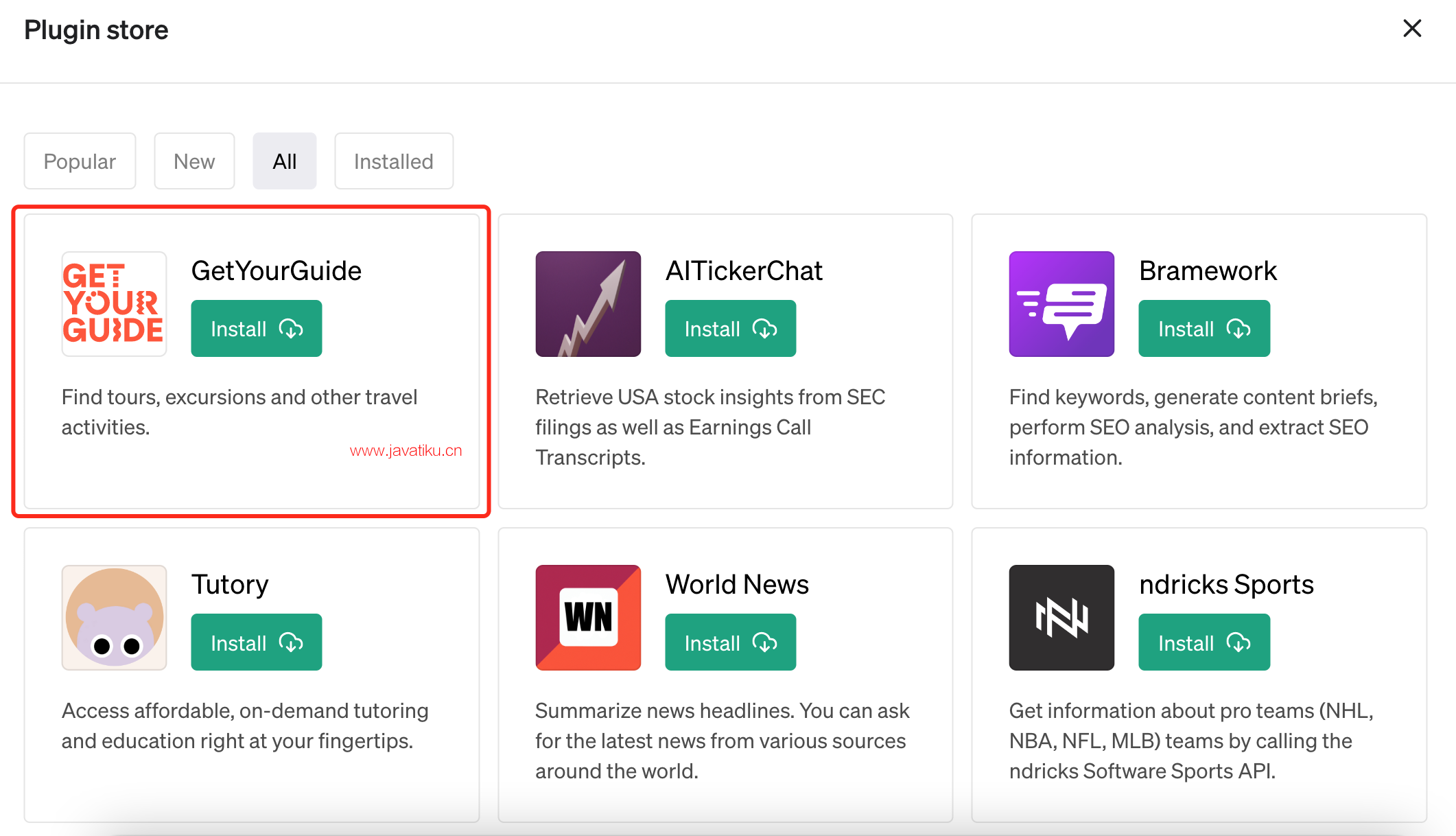1456x836 pixels.
Task: Click 'Retrieve USA stock insights' description
Action: click(710, 427)
